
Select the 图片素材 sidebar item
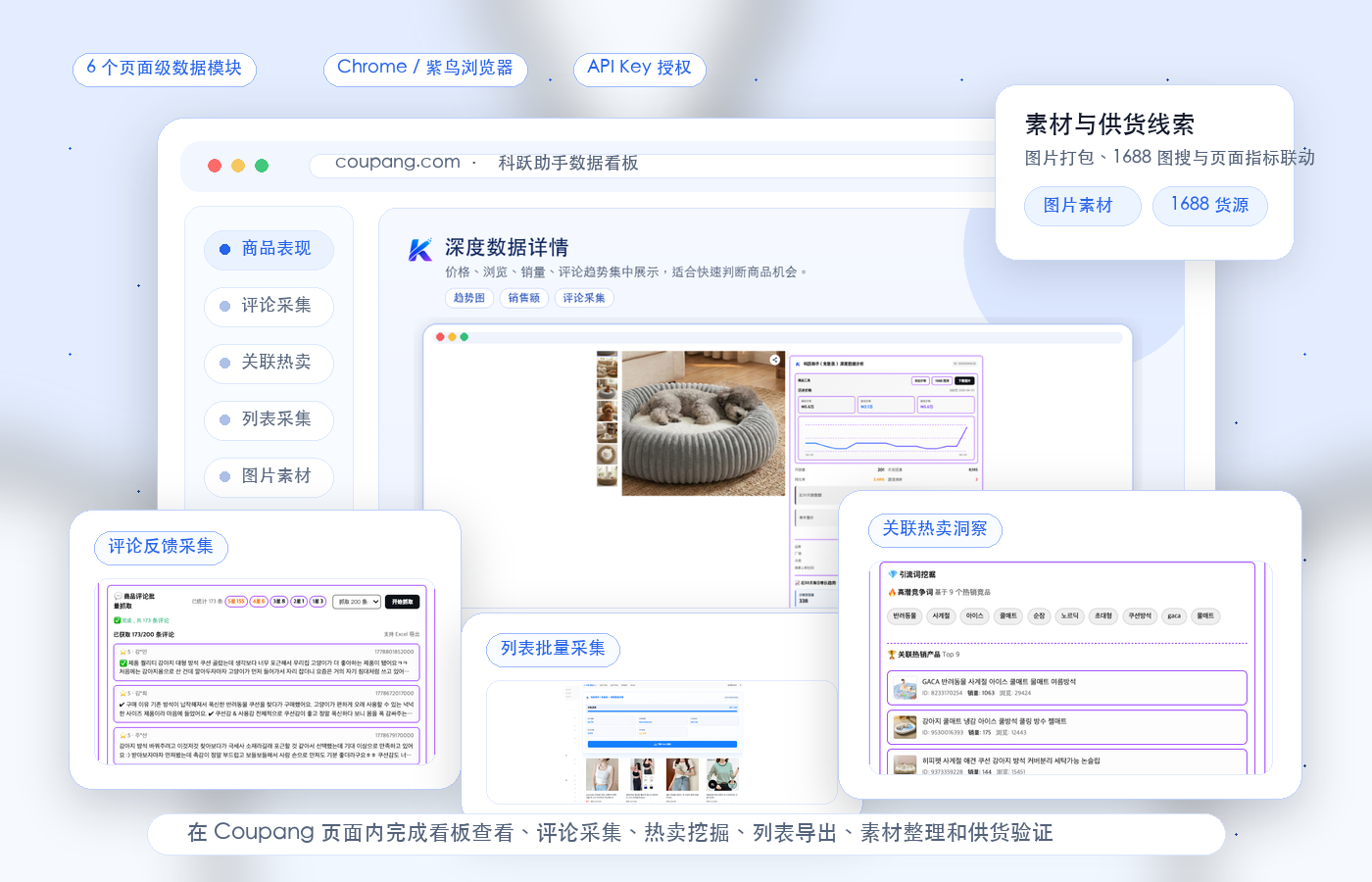pyautogui.click(x=269, y=476)
